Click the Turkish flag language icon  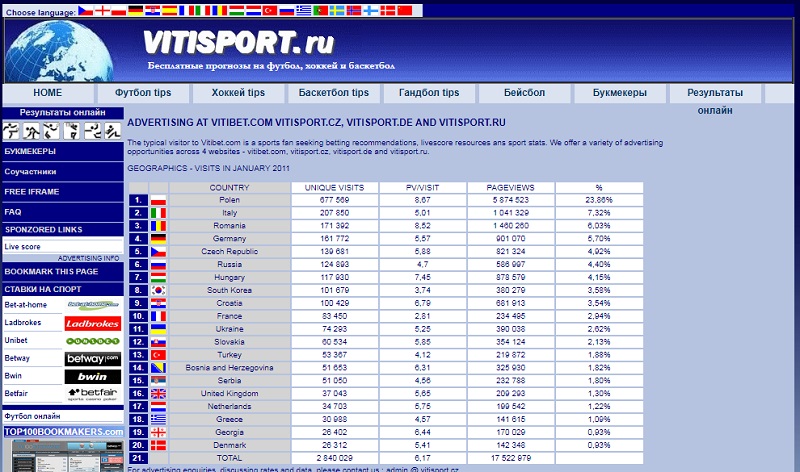coord(270,10)
